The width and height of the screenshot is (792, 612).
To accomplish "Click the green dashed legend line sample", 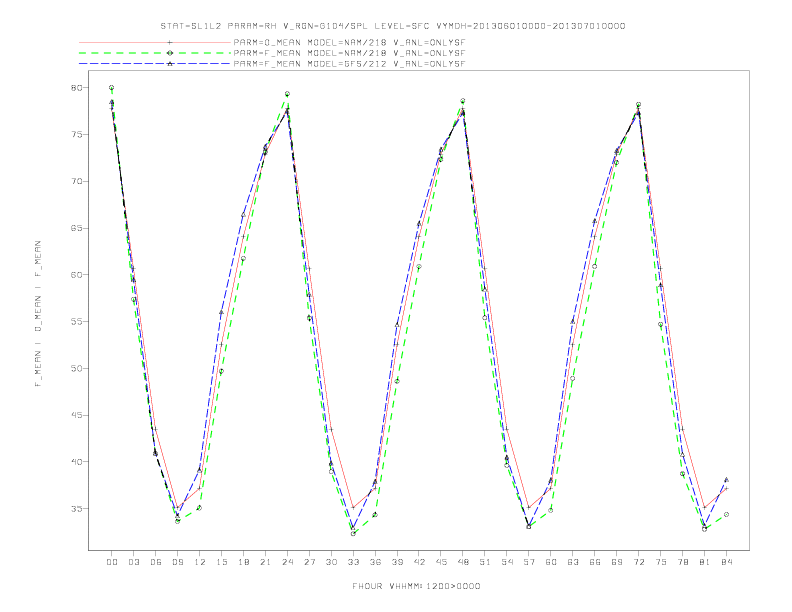I will point(155,53).
